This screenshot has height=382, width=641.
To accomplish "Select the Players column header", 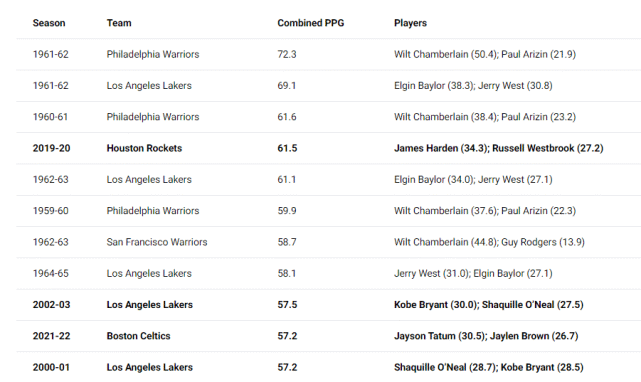I will 410,23.
